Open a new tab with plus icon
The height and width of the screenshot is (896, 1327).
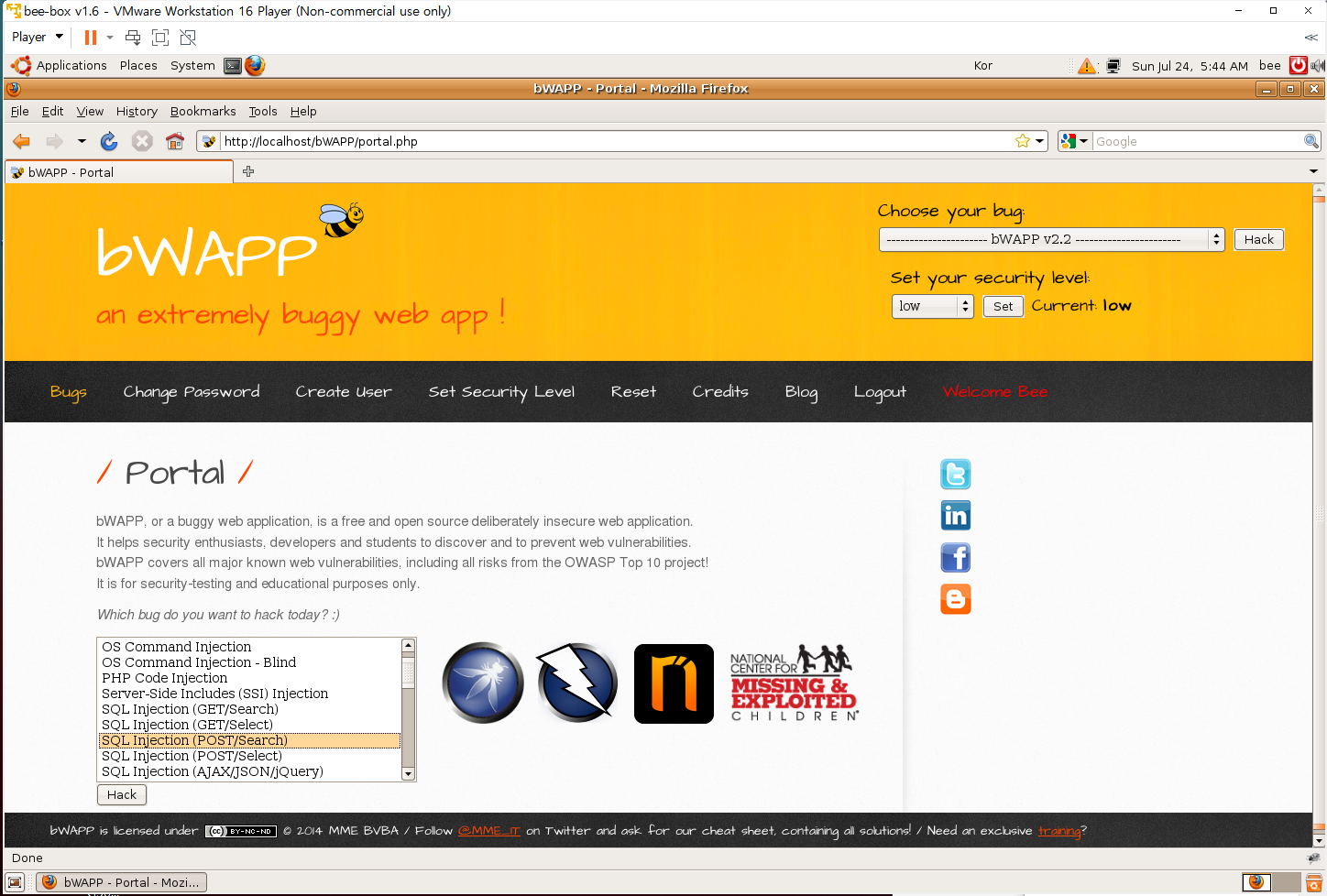coord(248,171)
